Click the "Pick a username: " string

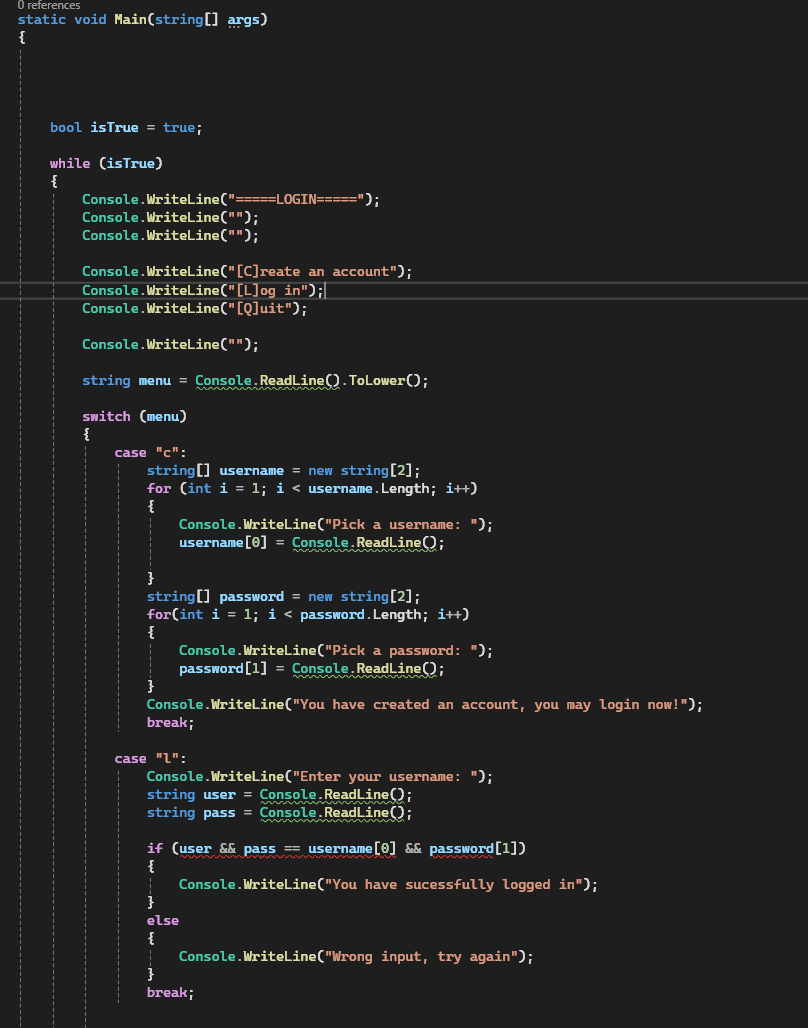pyautogui.click(x=401, y=524)
